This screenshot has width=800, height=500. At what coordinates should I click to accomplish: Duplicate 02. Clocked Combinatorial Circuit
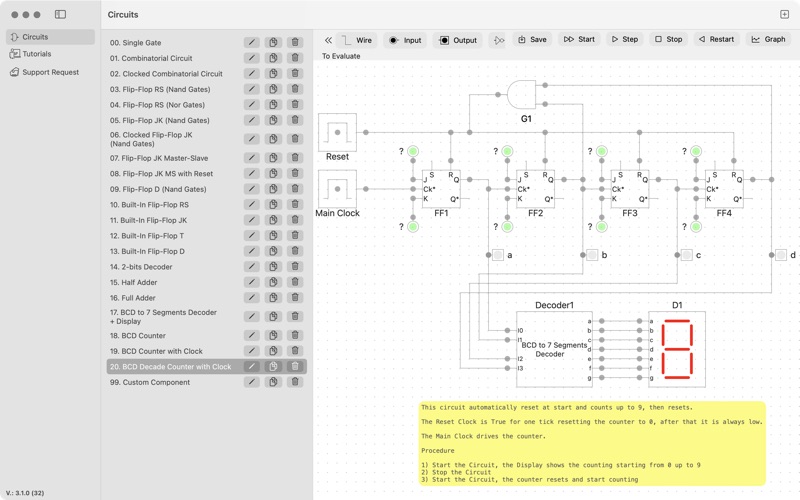[x=273, y=73]
